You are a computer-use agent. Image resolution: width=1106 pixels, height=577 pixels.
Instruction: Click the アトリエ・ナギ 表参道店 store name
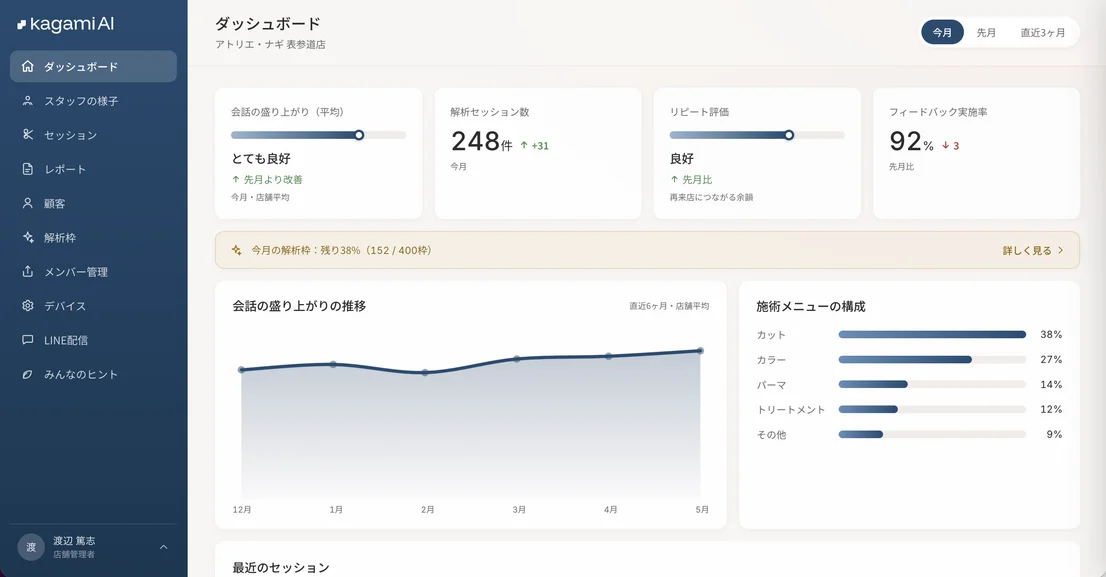pos(270,44)
